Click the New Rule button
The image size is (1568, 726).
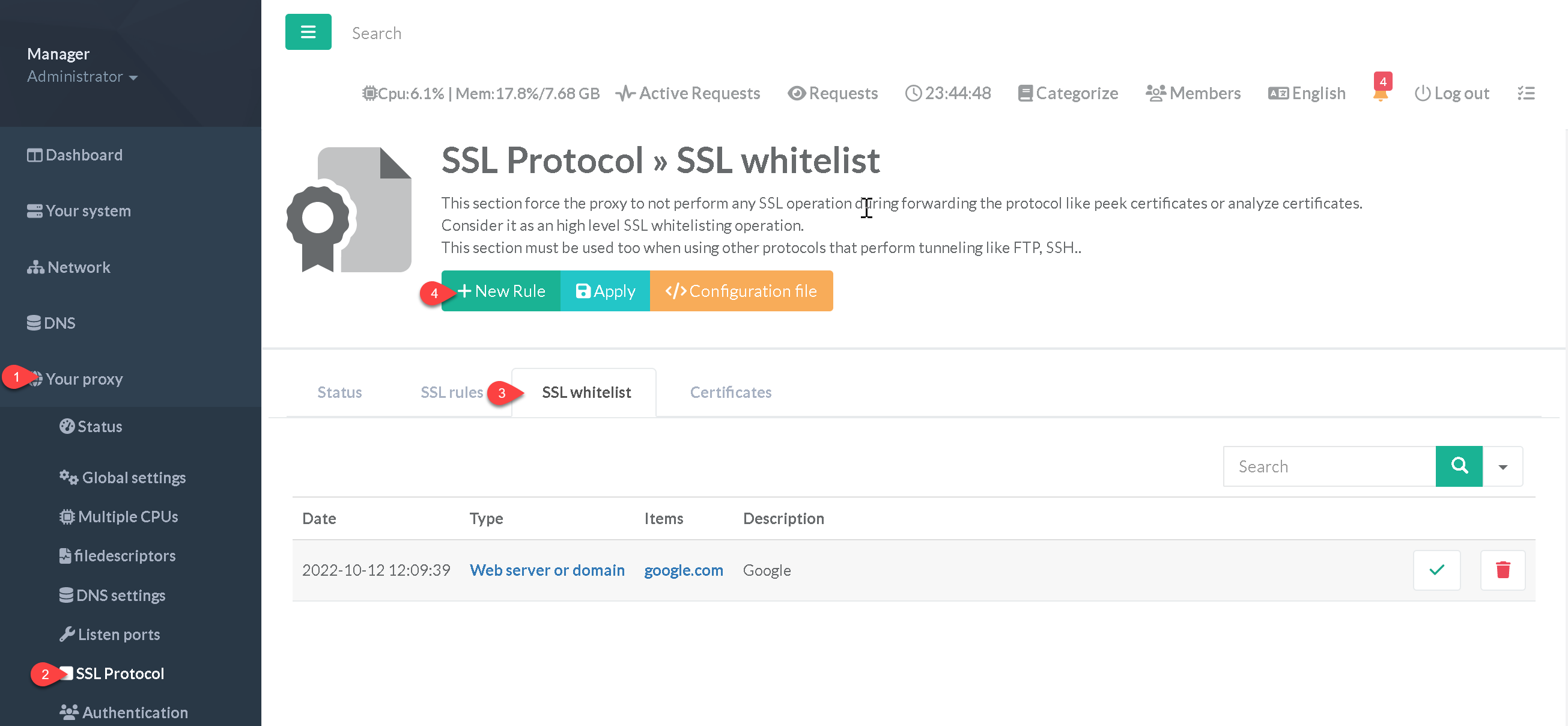tap(501, 291)
